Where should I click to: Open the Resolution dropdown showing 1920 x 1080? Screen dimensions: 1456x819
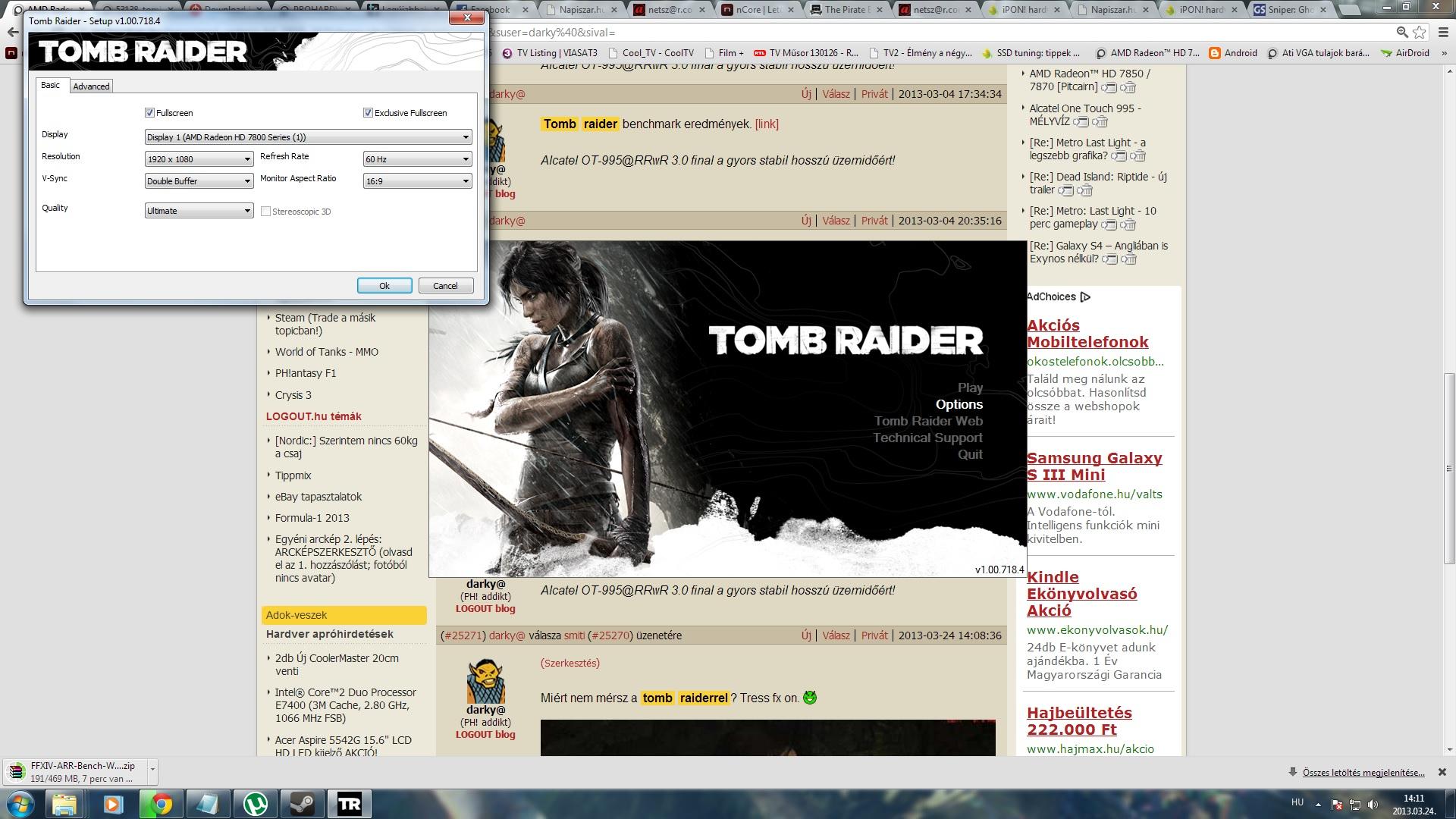tap(199, 159)
